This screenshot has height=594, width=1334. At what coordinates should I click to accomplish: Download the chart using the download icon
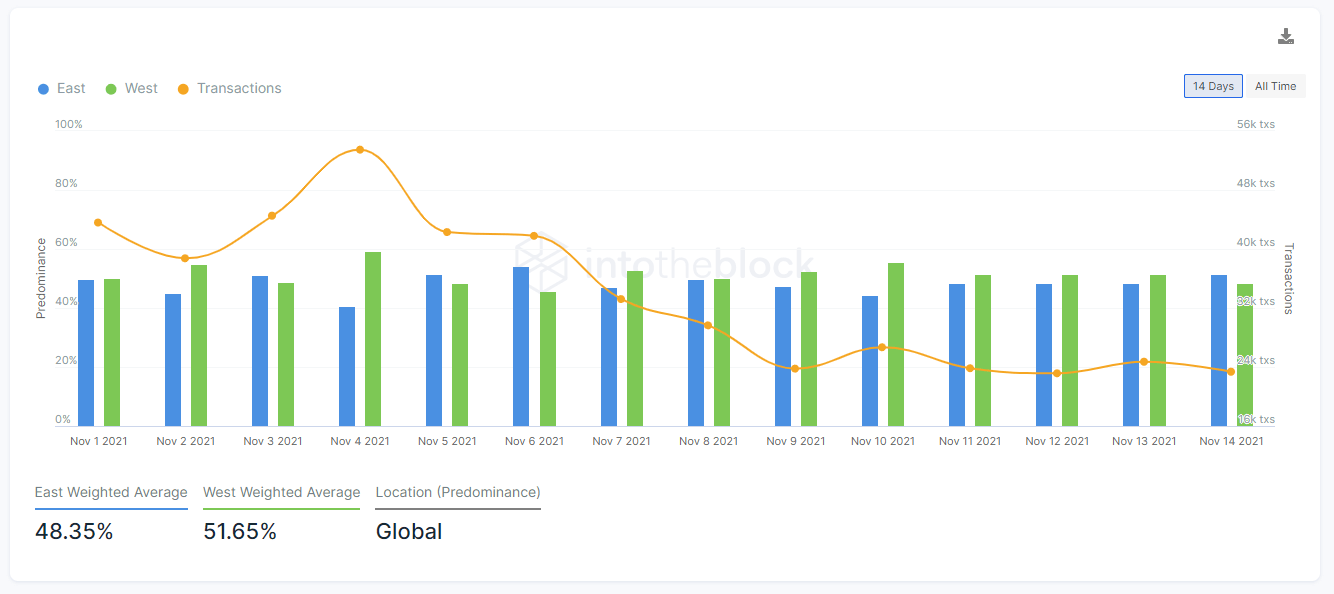[1286, 37]
